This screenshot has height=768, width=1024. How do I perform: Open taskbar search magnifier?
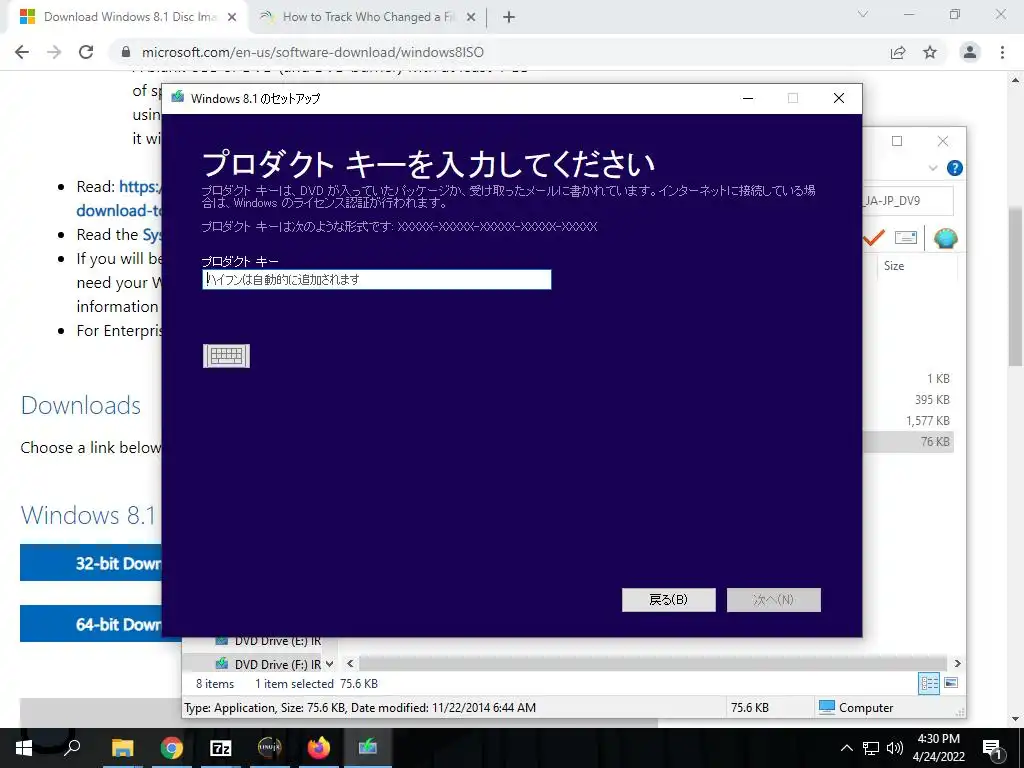pos(72,748)
